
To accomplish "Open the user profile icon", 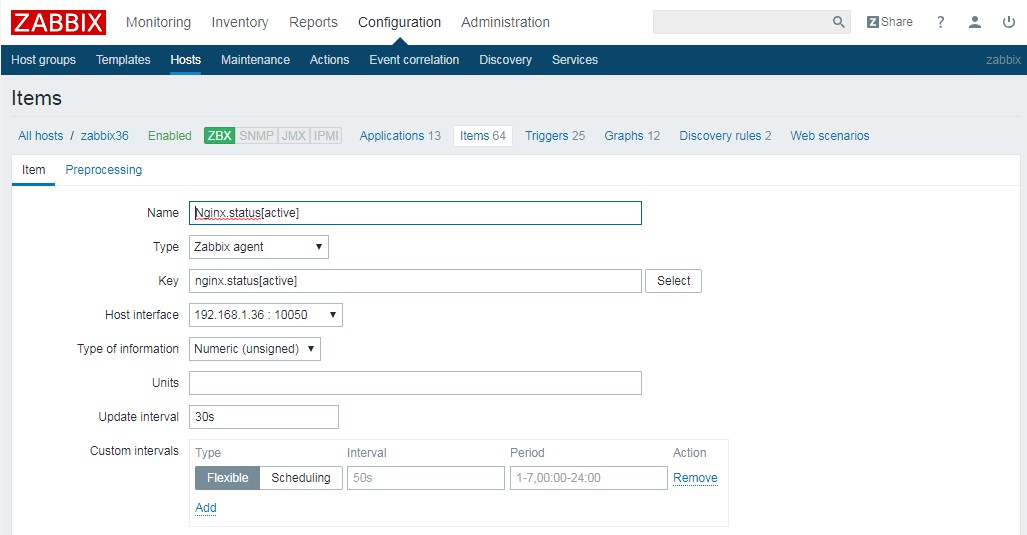I will pos(974,22).
